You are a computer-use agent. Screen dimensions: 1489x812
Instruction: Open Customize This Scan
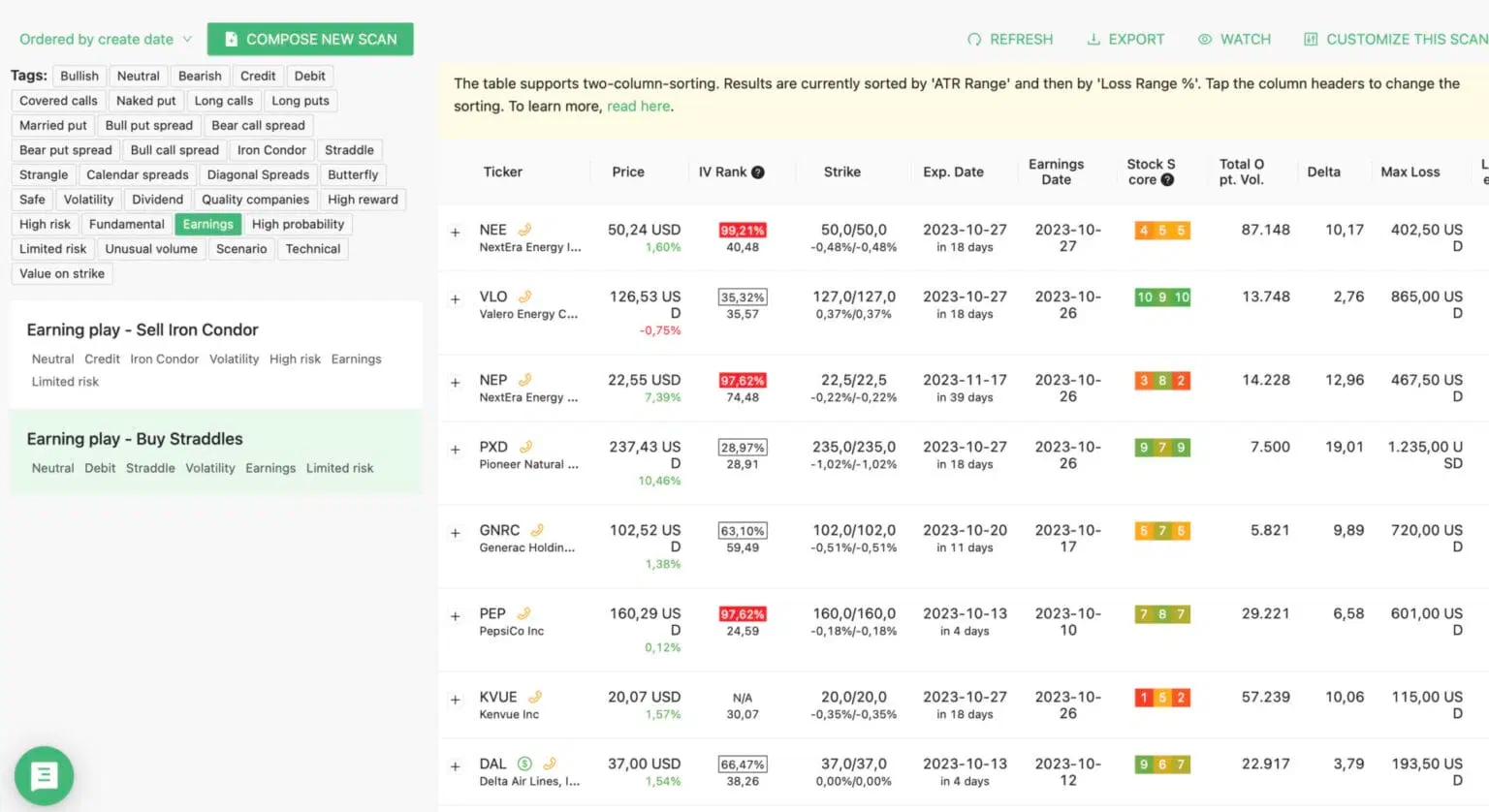(1395, 39)
